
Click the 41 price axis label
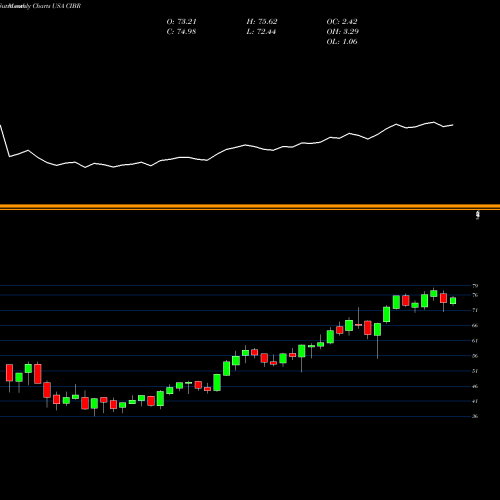475,401
